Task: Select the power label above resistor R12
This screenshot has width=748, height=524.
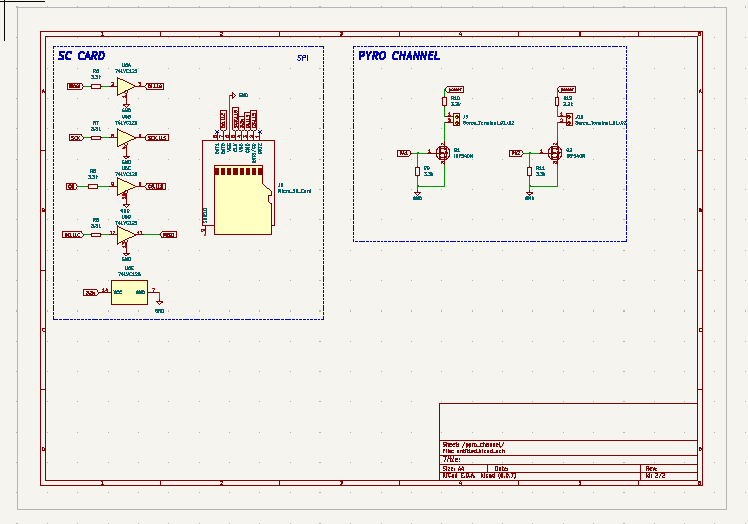Action: pyautogui.click(x=567, y=89)
